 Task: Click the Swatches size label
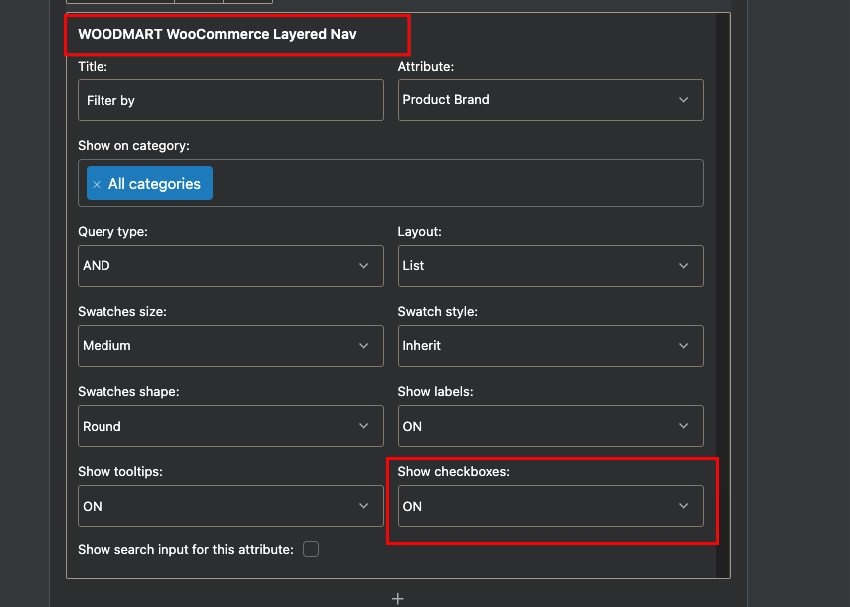click(x=123, y=312)
